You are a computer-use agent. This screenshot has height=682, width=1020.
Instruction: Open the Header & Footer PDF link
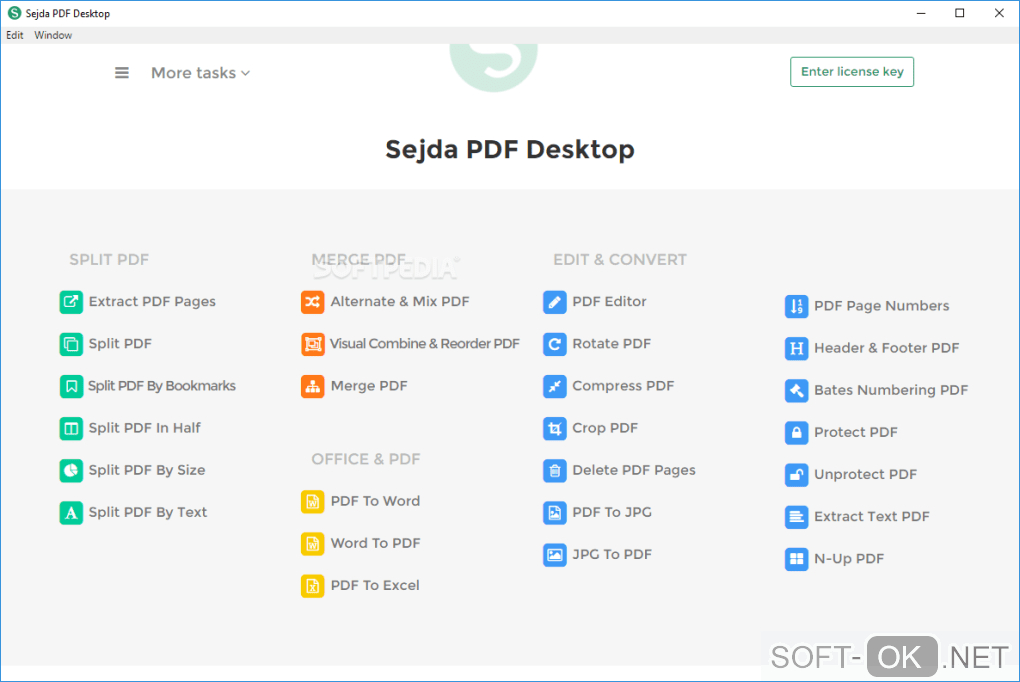coord(886,348)
